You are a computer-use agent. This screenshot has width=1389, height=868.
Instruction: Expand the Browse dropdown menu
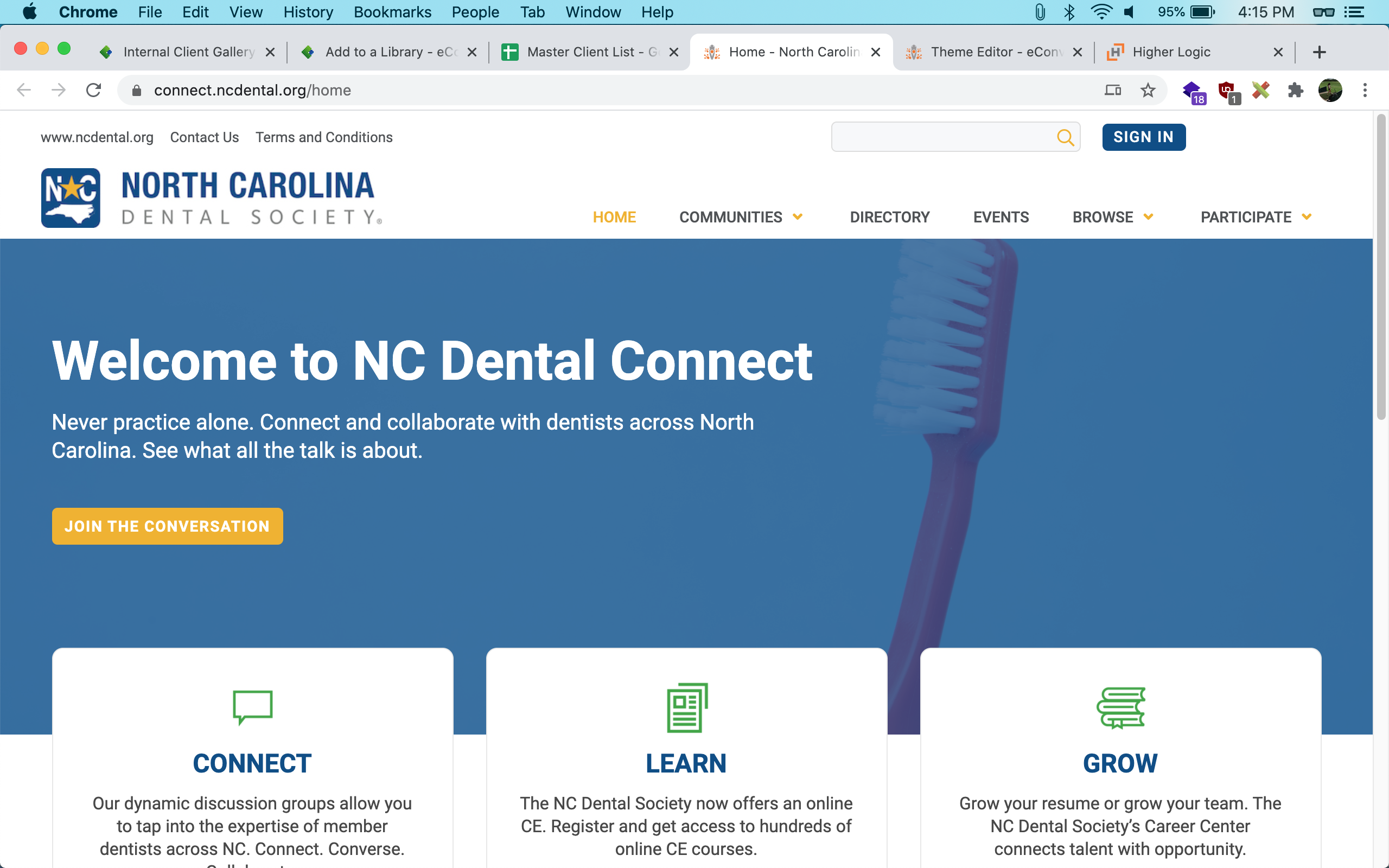click(x=1112, y=217)
